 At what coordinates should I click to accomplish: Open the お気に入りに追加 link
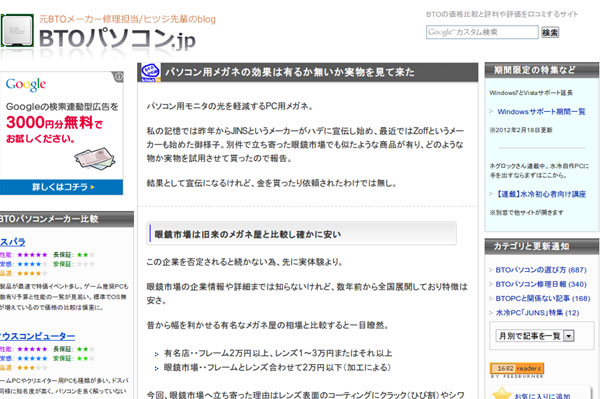coord(542,396)
